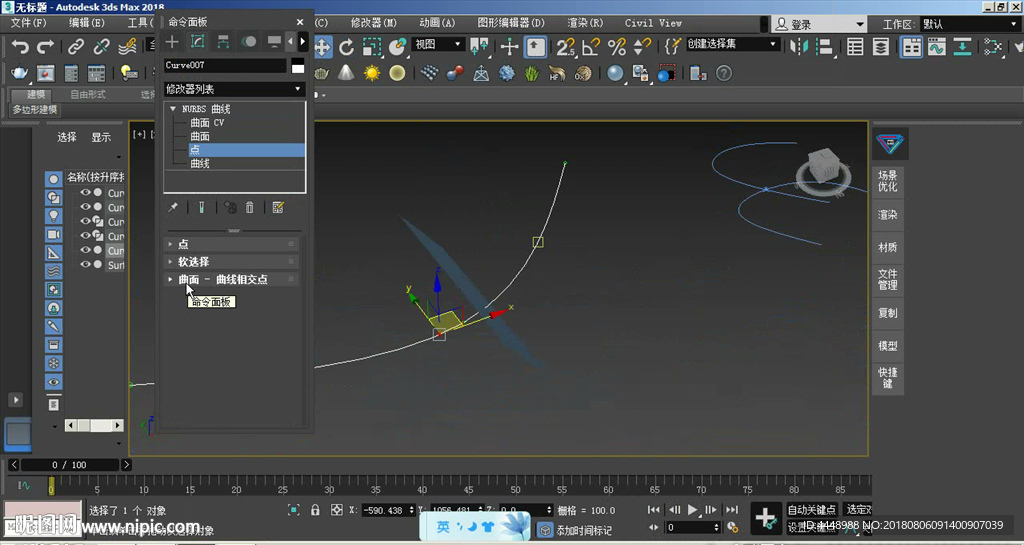Image resolution: width=1024 pixels, height=545 pixels.
Task: Click the Edit Named Selection Sets icon
Action: [672, 46]
